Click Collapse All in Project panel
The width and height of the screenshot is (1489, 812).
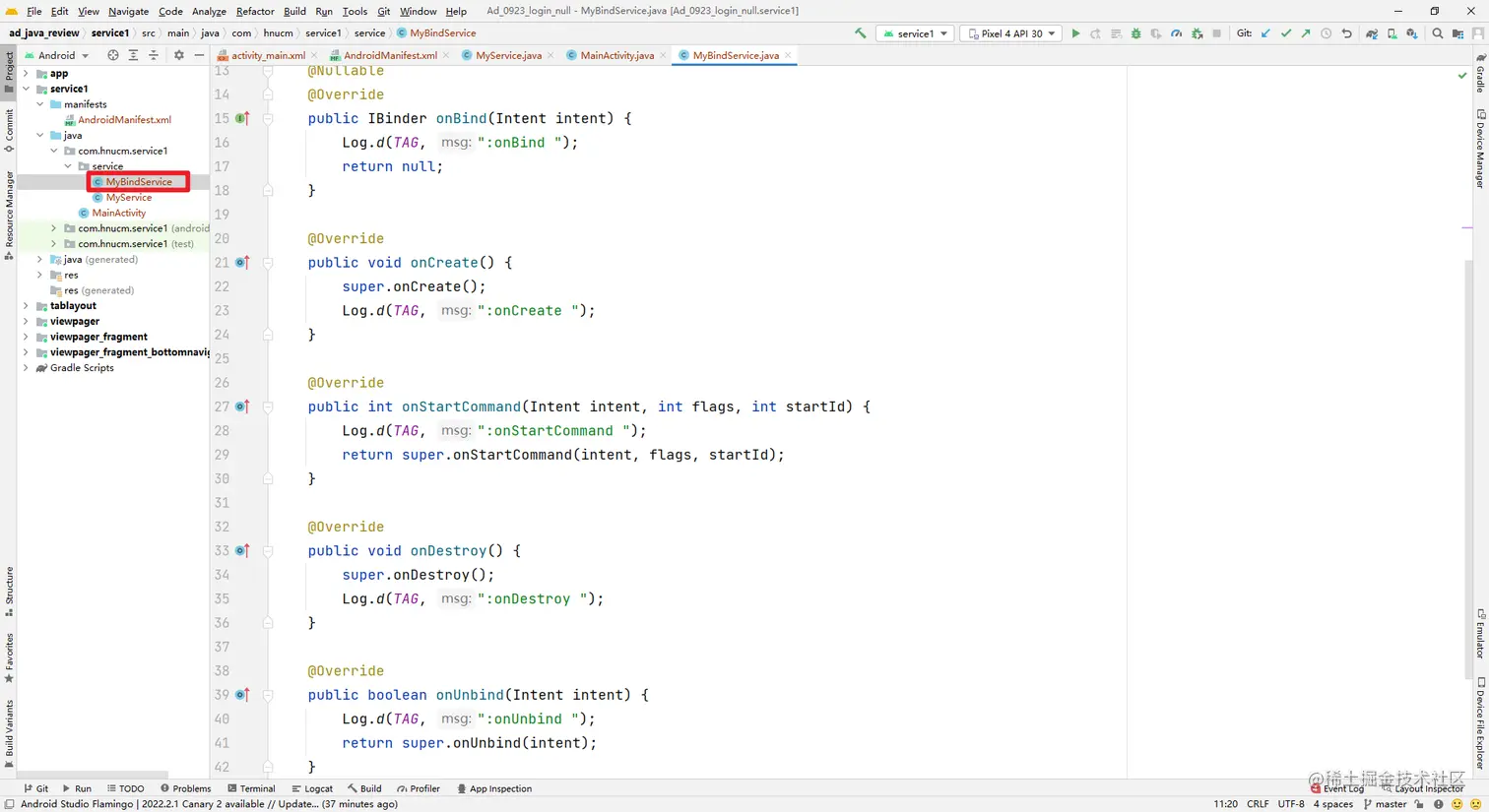[154, 55]
